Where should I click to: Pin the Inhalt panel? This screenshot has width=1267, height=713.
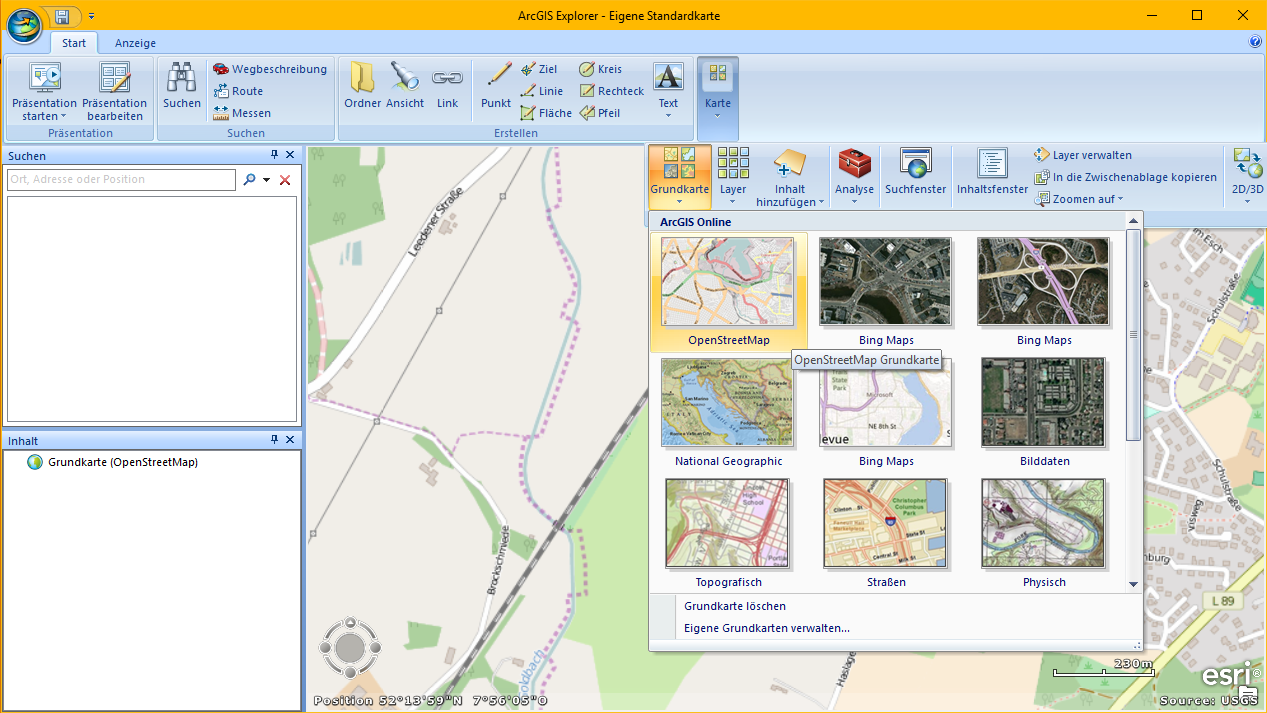click(x=274, y=440)
